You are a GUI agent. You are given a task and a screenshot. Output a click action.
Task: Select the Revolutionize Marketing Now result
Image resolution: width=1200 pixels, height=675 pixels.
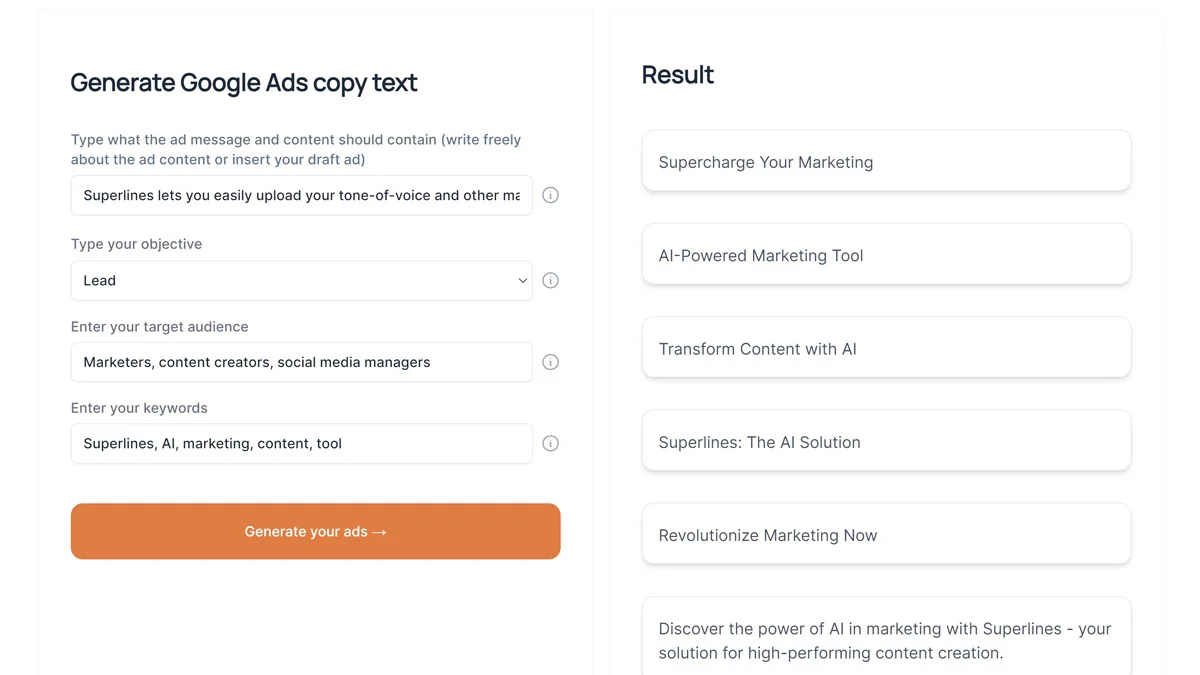coord(886,534)
